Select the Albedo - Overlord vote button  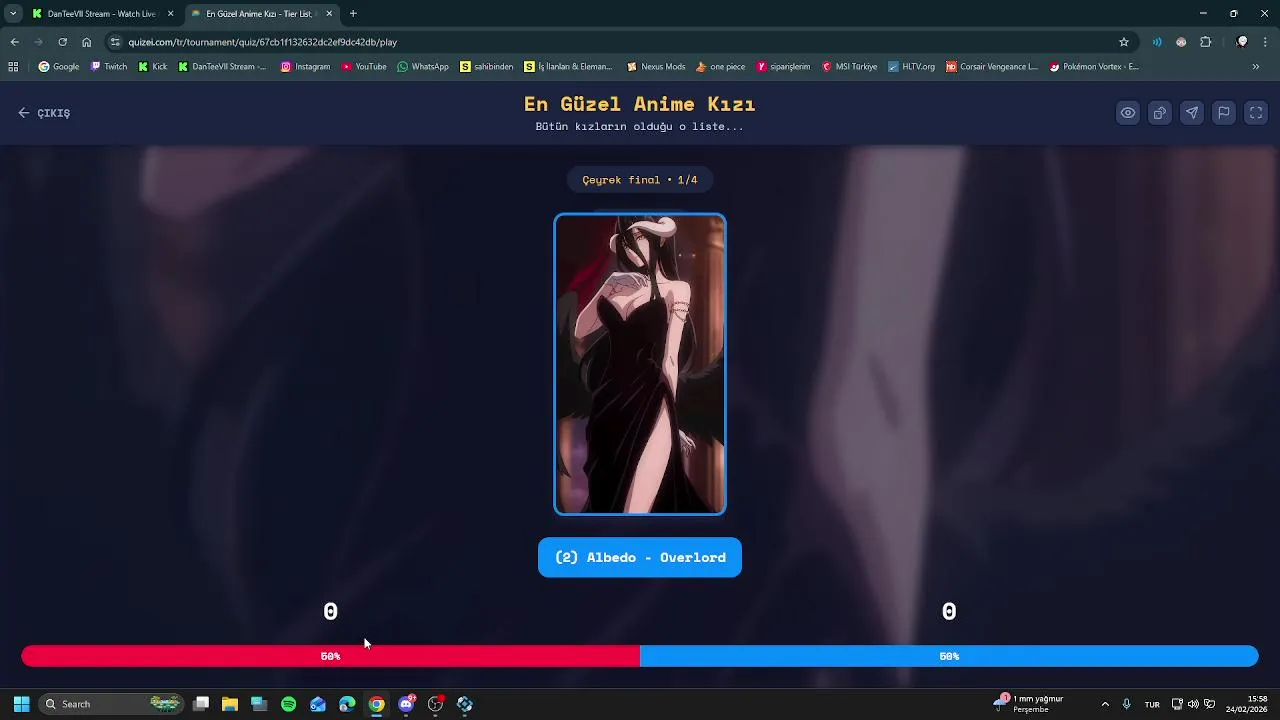(x=640, y=557)
